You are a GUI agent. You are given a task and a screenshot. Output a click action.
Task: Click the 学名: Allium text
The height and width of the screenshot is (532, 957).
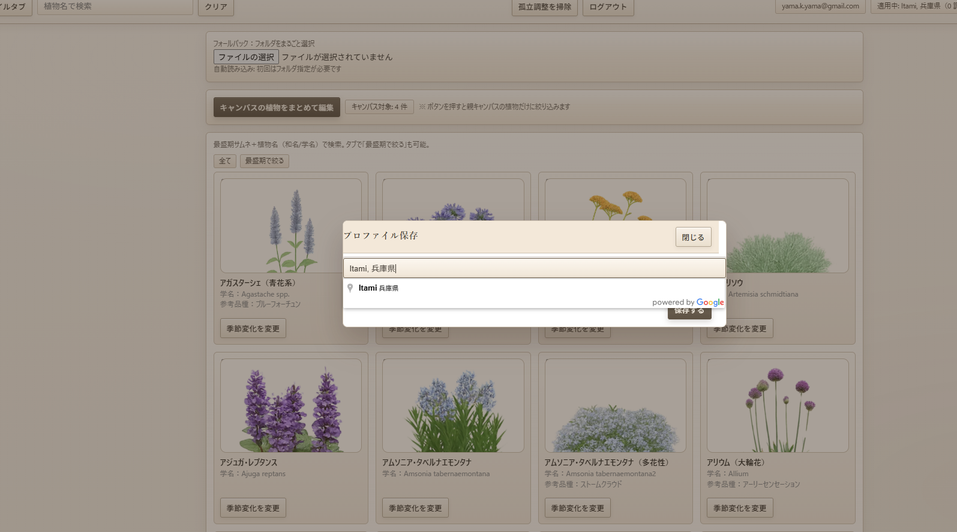pyautogui.click(x=728, y=473)
